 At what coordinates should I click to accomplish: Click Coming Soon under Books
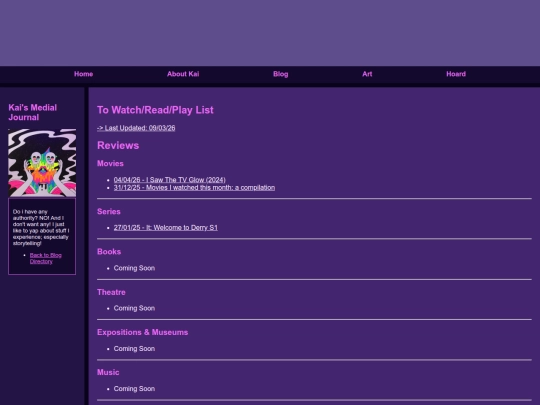(134, 268)
